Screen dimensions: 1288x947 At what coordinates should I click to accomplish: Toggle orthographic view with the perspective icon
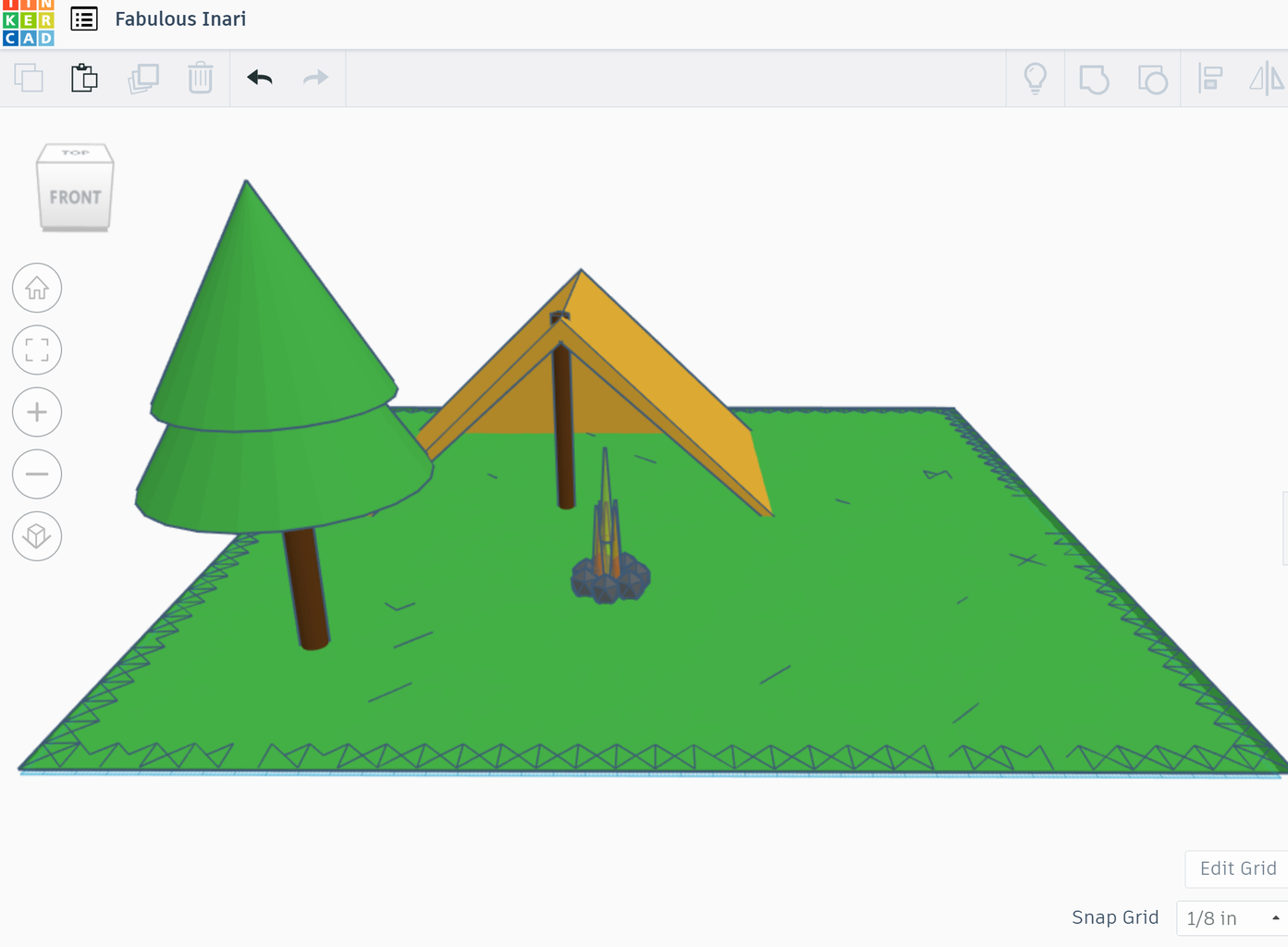[x=36, y=535]
